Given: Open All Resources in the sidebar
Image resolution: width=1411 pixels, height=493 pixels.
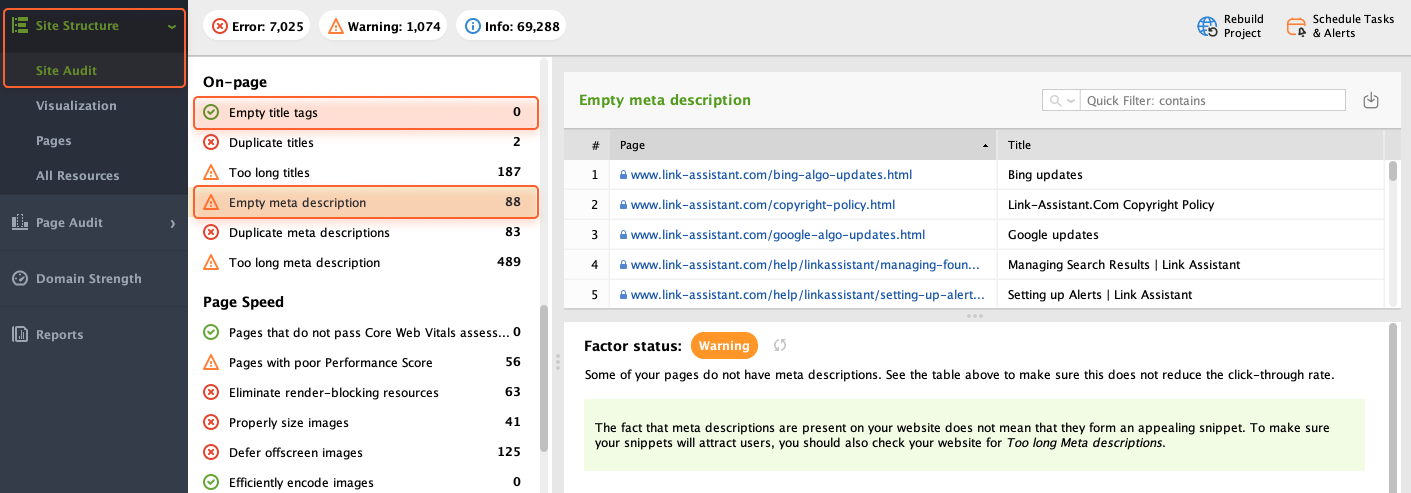Looking at the screenshot, I should point(77,176).
